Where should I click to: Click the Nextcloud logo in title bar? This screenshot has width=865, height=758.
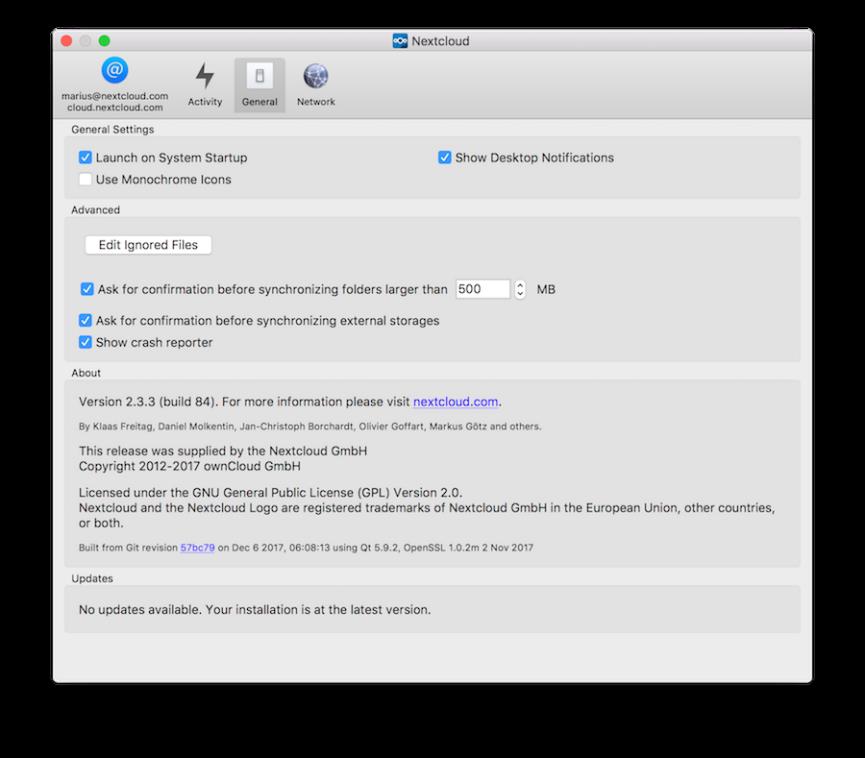click(400, 41)
